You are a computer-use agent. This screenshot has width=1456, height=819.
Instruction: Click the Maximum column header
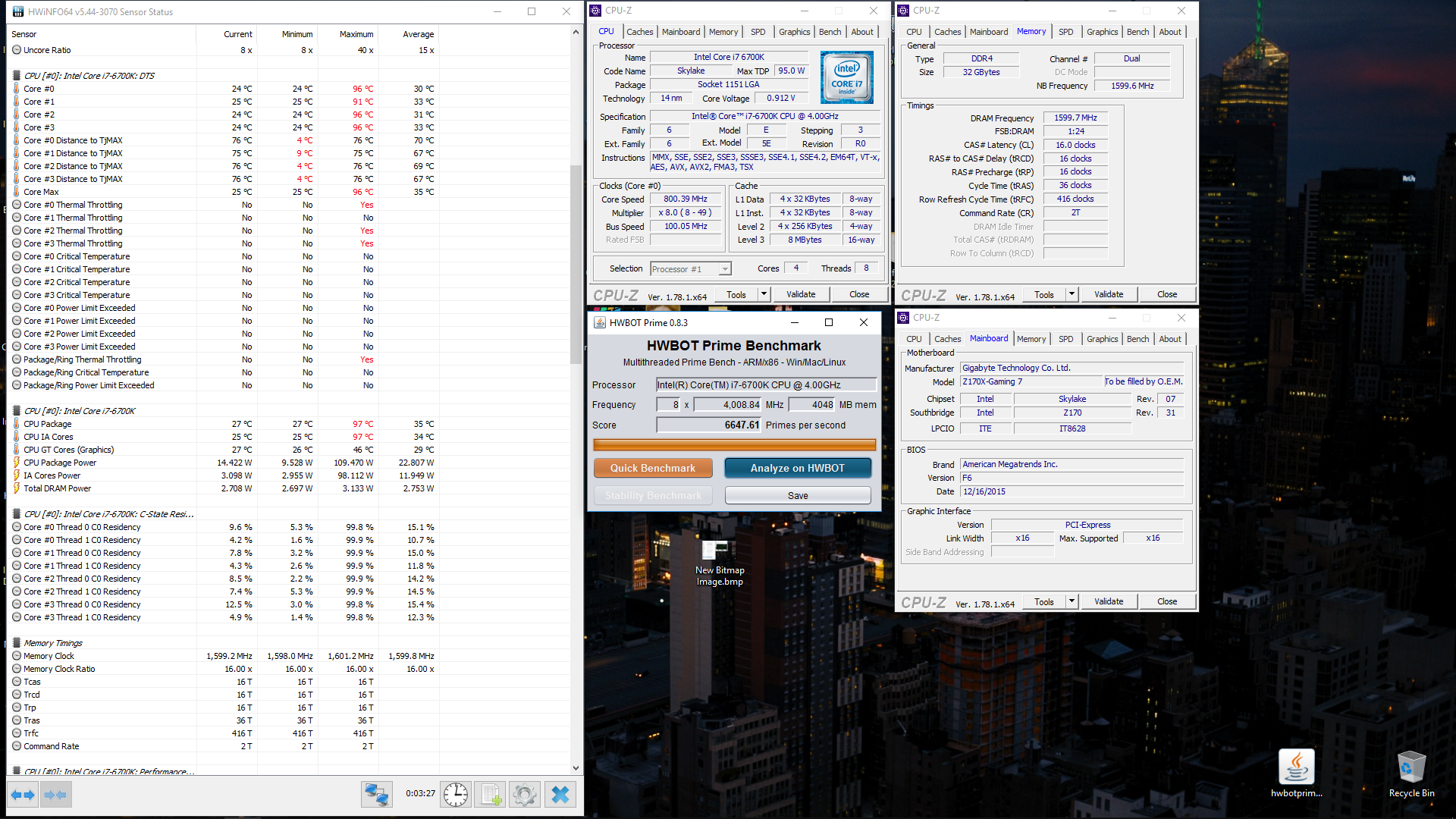coord(347,34)
